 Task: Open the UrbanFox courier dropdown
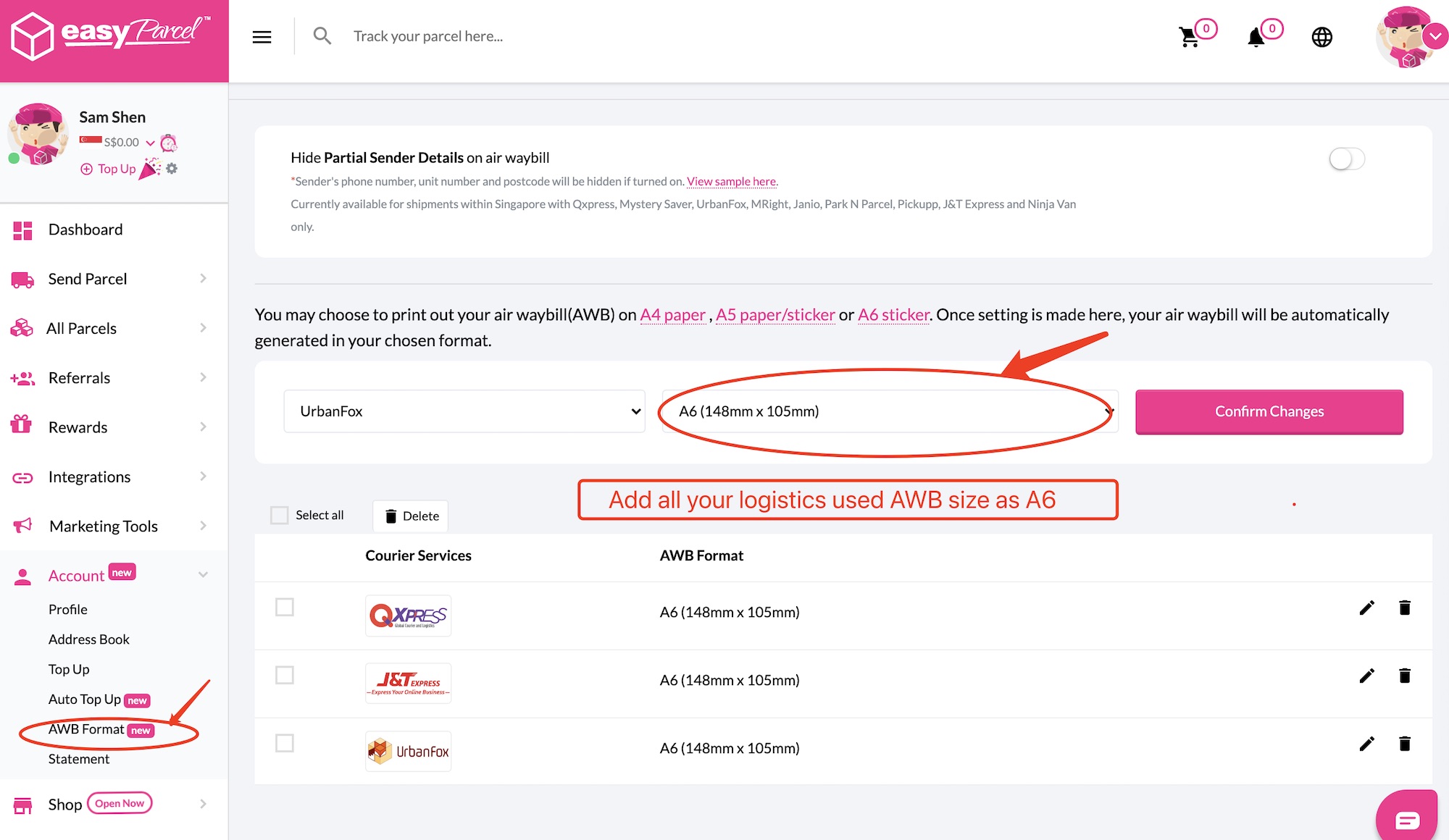coord(464,411)
